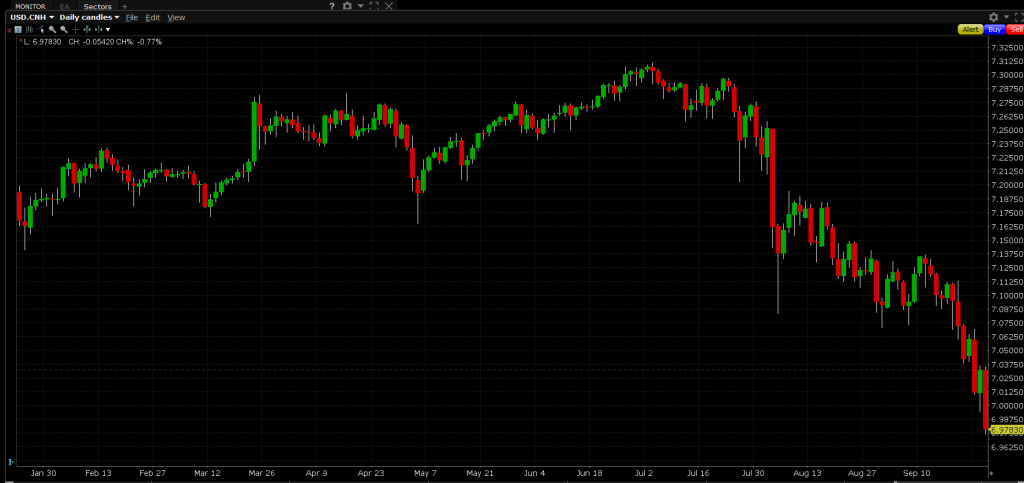Open the File menu
Screen dimensions: 1024x483
point(131,18)
